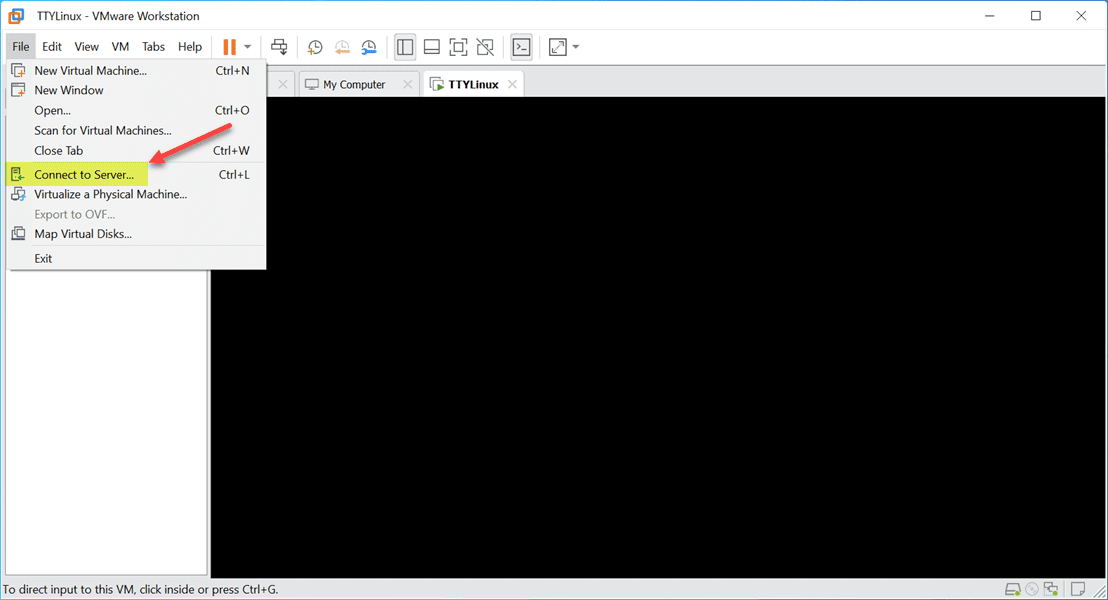
Task: Click the New Window menu icon
Action: tap(18, 90)
